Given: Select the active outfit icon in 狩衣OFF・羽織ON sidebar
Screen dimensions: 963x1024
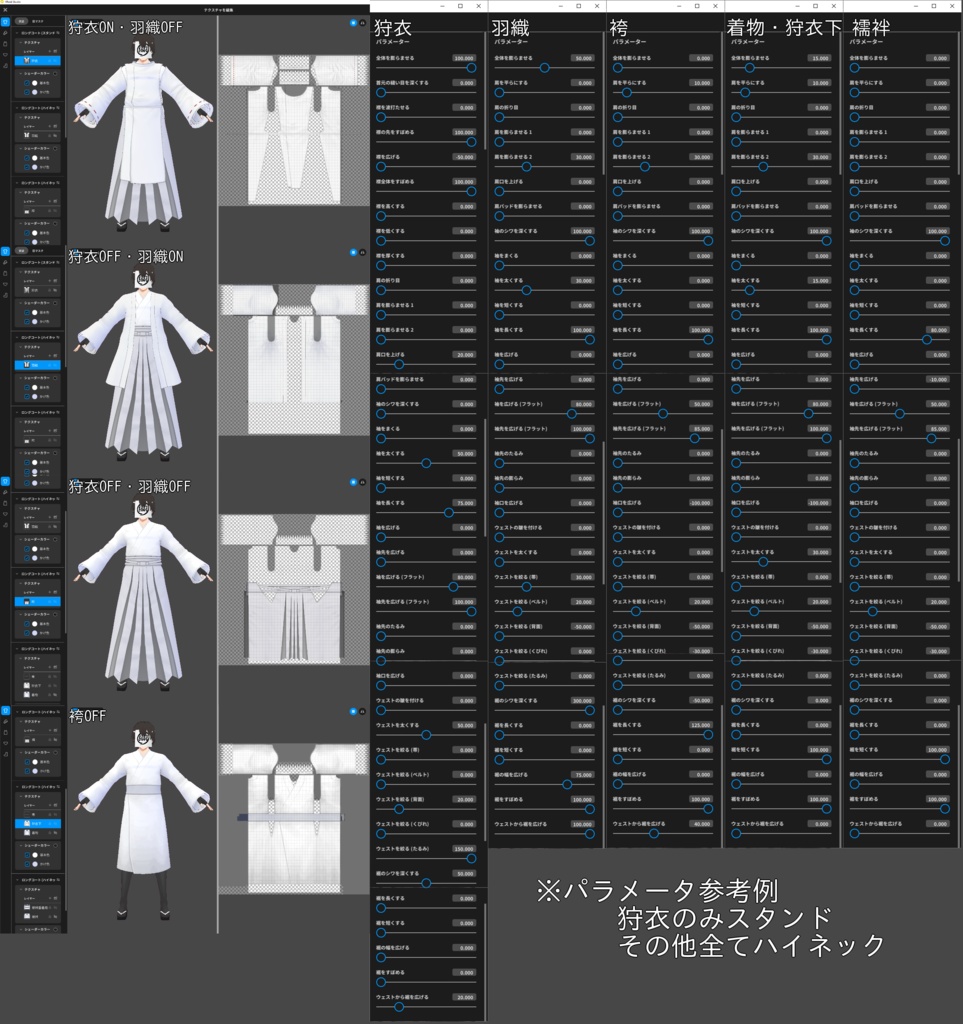Looking at the screenshot, I should pos(5,251).
